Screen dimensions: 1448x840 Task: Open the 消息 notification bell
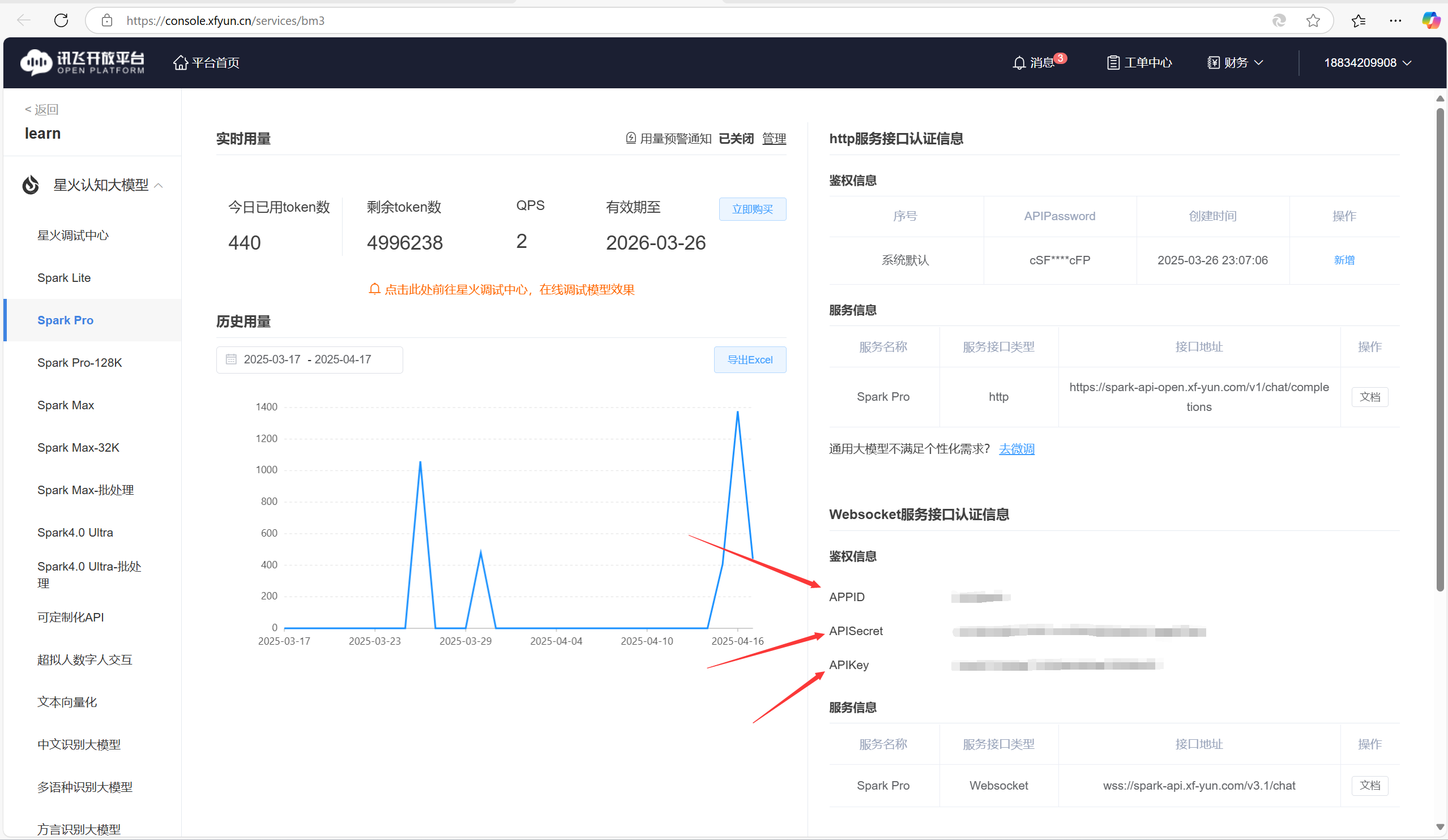coord(1019,63)
